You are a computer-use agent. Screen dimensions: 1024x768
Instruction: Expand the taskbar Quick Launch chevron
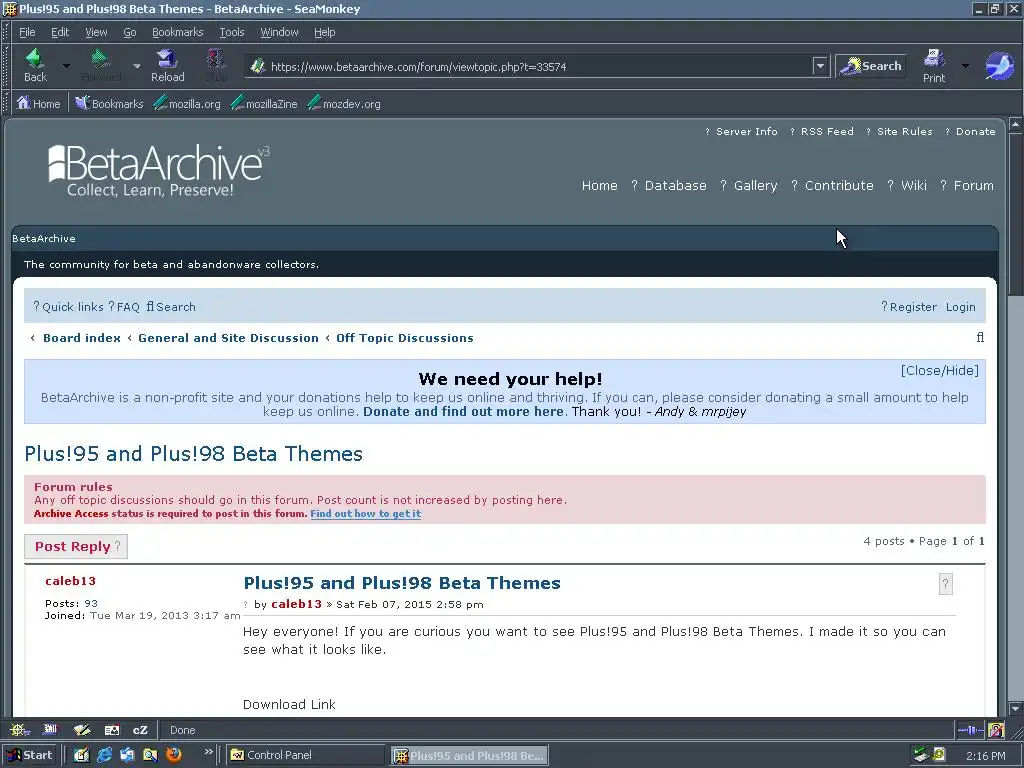coord(208,752)
